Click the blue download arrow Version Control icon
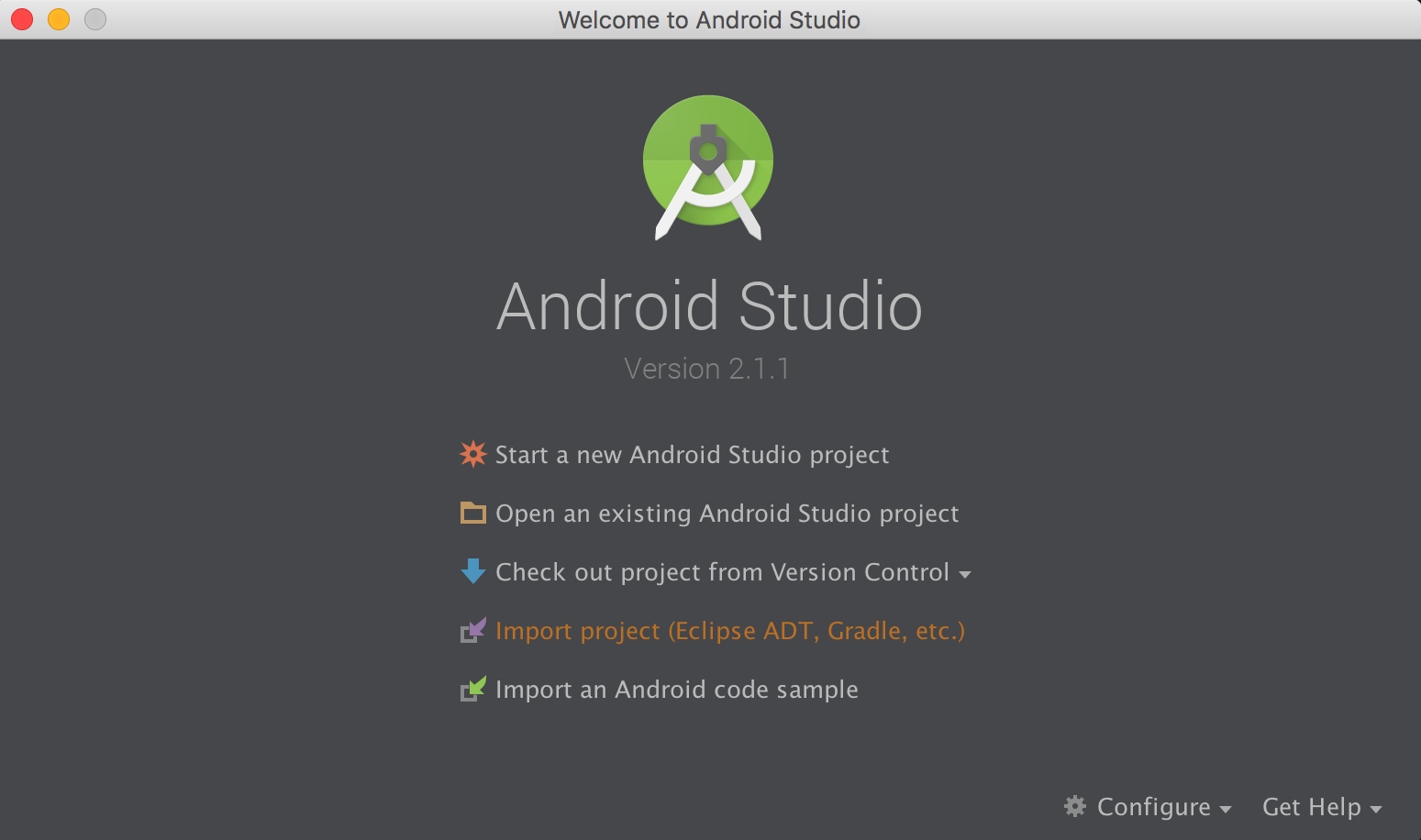The image size is (1421, 840). [472, 571]
